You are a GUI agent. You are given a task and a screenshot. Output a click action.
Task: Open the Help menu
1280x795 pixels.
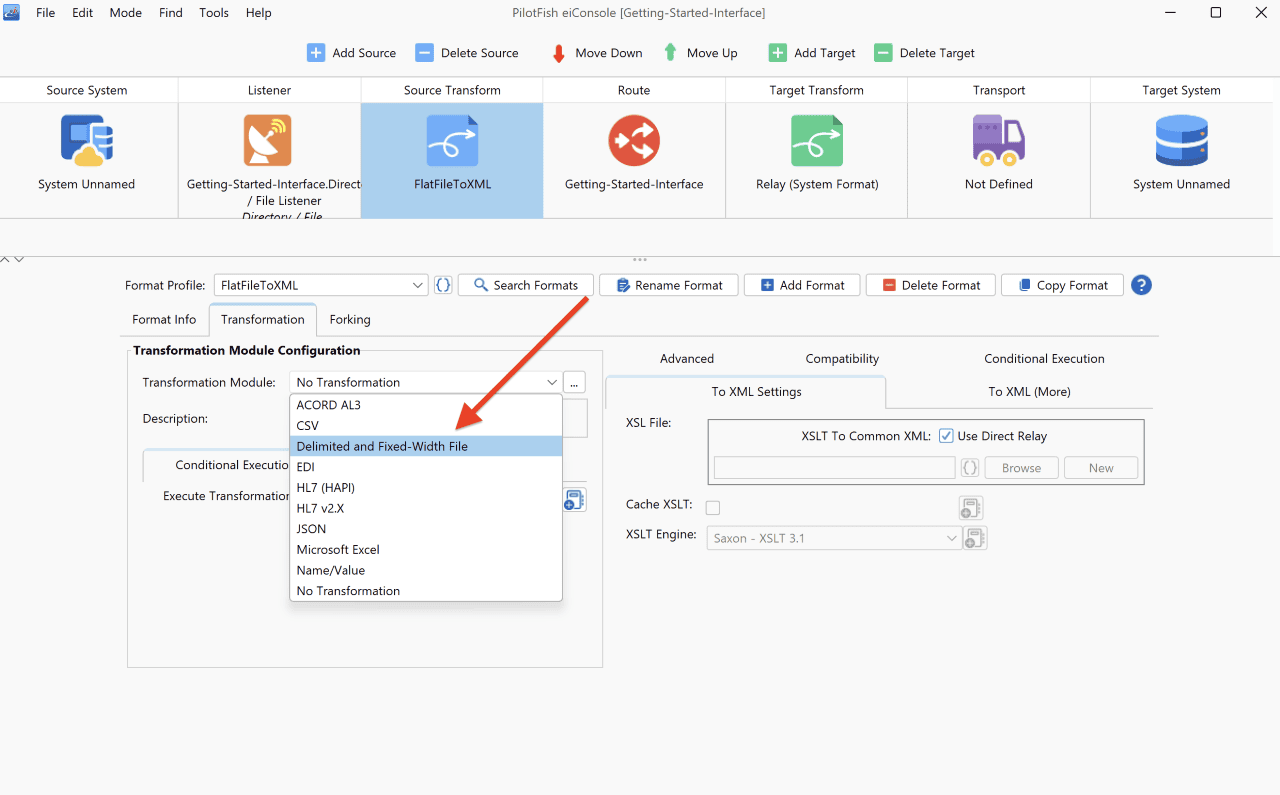(259, 13)
